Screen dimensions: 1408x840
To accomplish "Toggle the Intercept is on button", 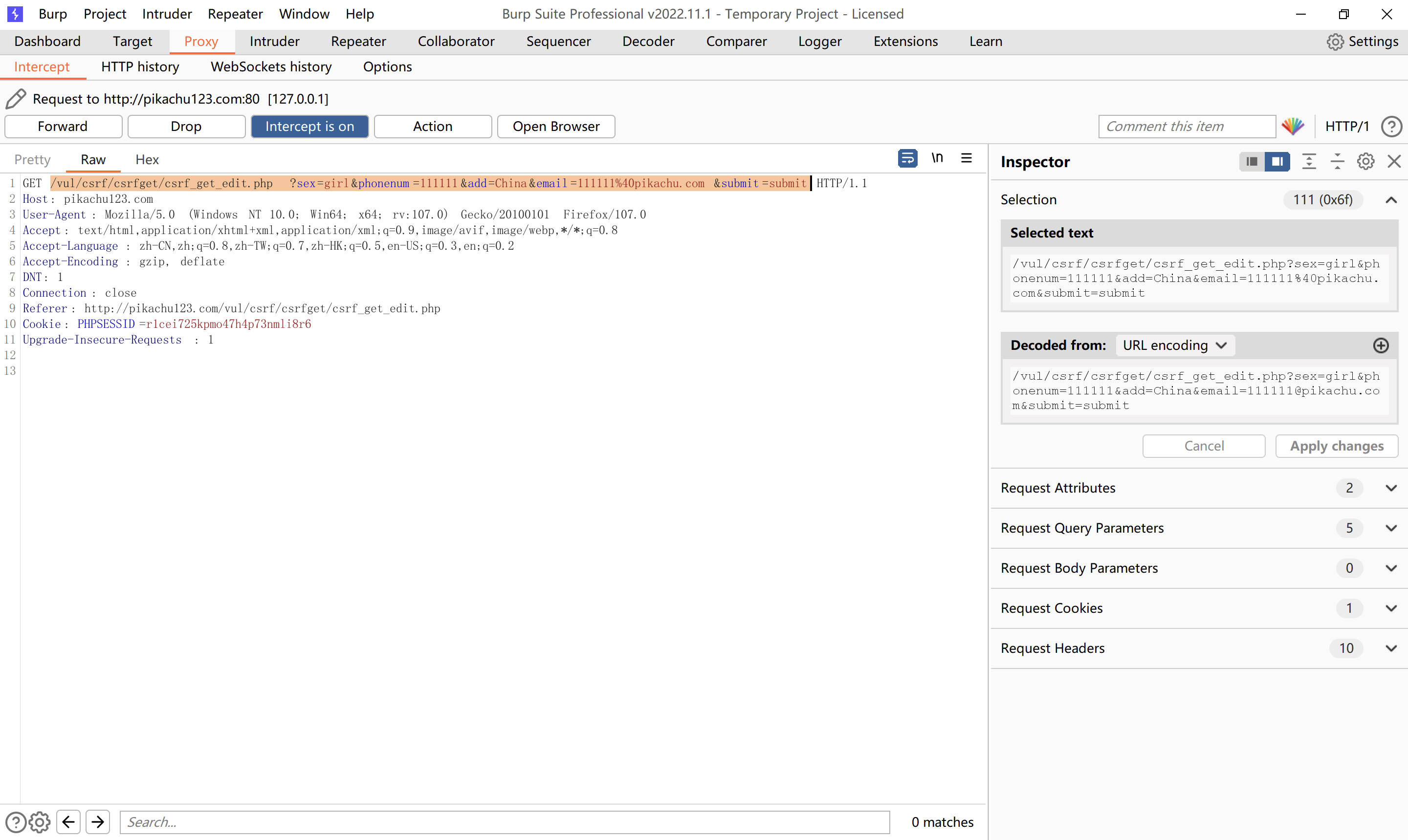I will 309,126.
